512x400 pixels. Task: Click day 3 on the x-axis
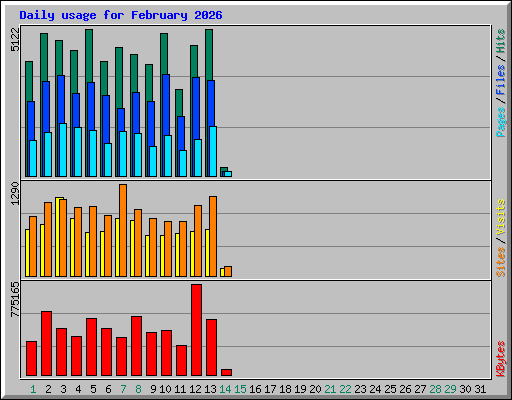(x=63, y=389)
